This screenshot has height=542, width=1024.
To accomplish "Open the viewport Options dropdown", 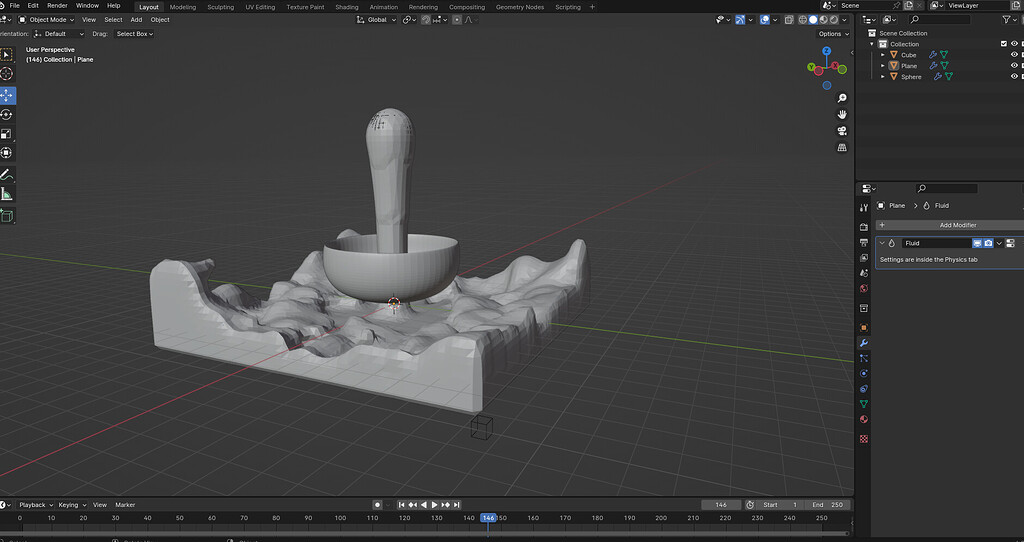I will tap(834, 34).
